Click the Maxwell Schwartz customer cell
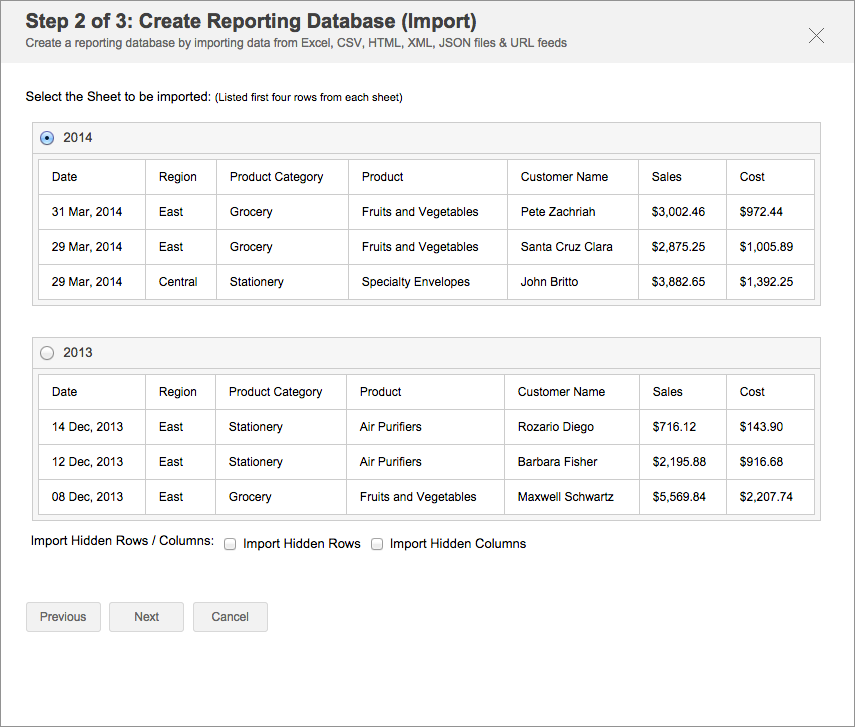This screenshot has width=855, height=727. pos(566,497)
